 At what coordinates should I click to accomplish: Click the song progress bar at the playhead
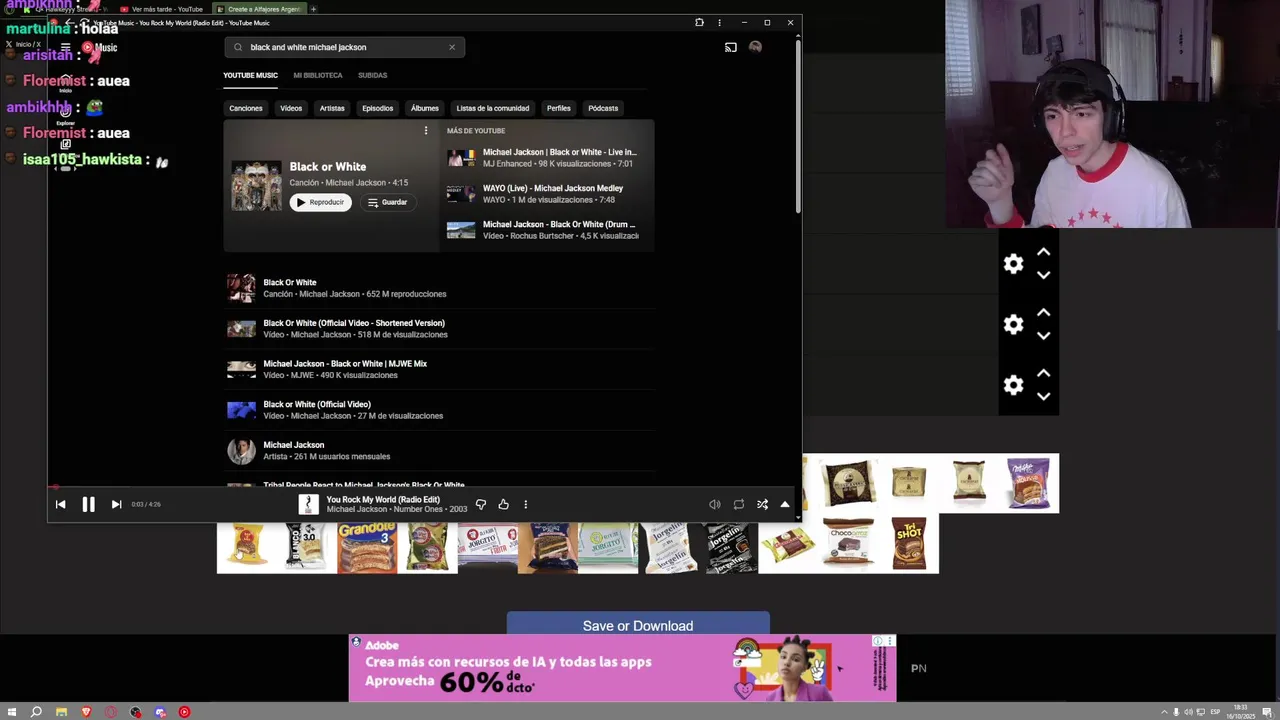tap(55, 488)
